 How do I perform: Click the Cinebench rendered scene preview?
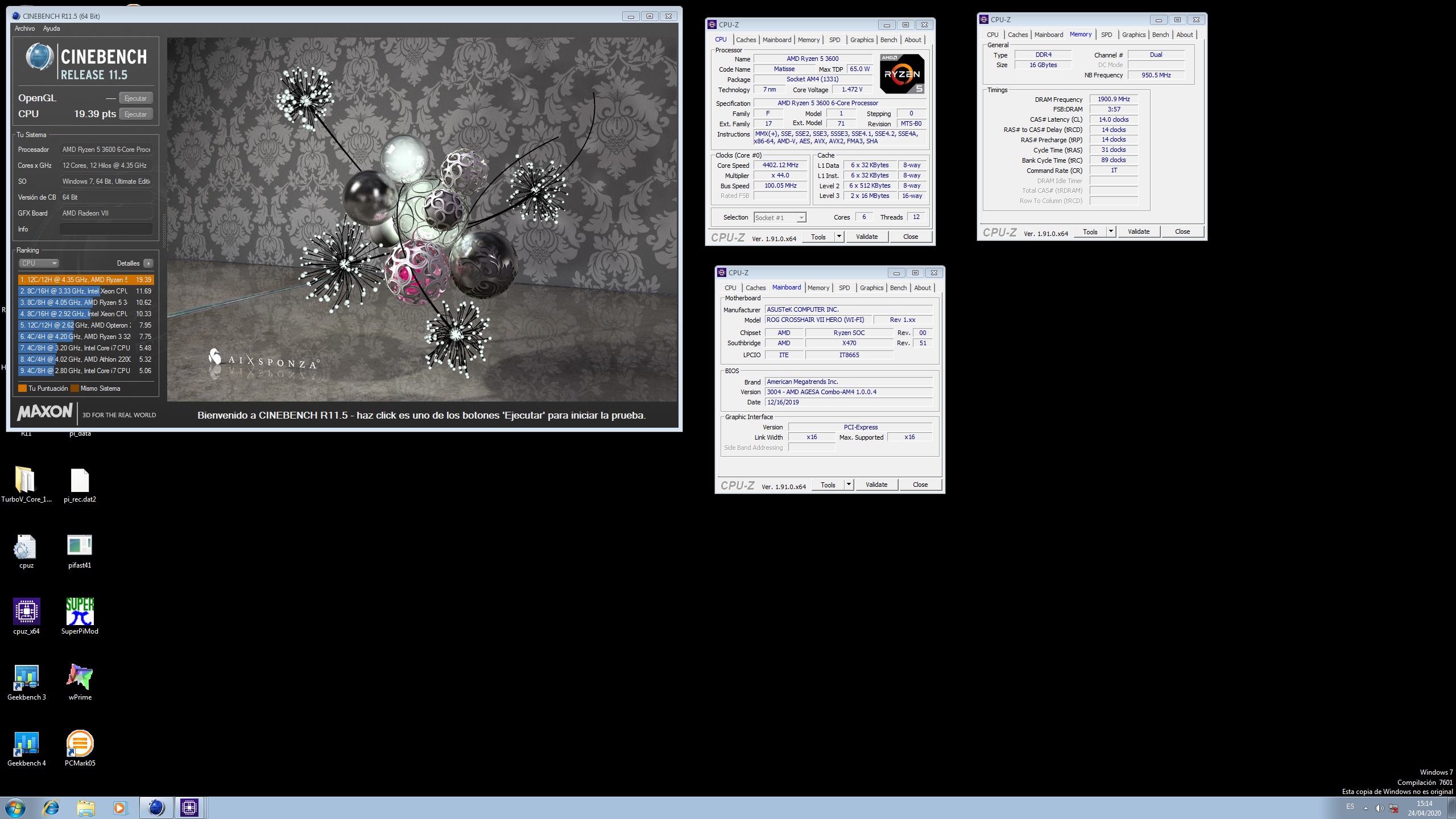tap(422, 220)
